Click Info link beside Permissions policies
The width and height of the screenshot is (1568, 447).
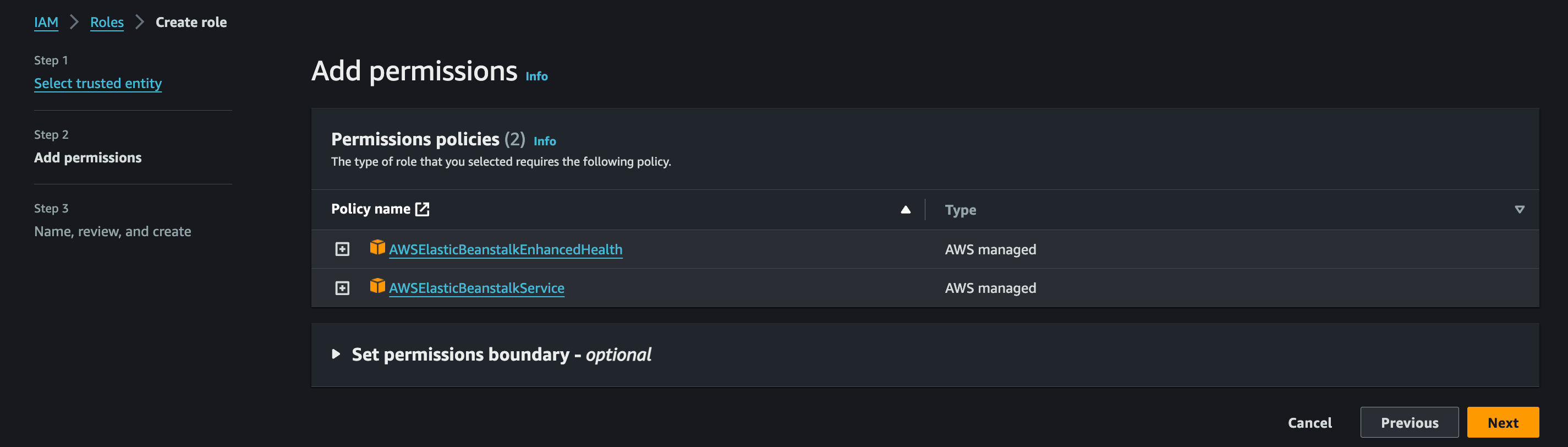[x=544, y=141]
